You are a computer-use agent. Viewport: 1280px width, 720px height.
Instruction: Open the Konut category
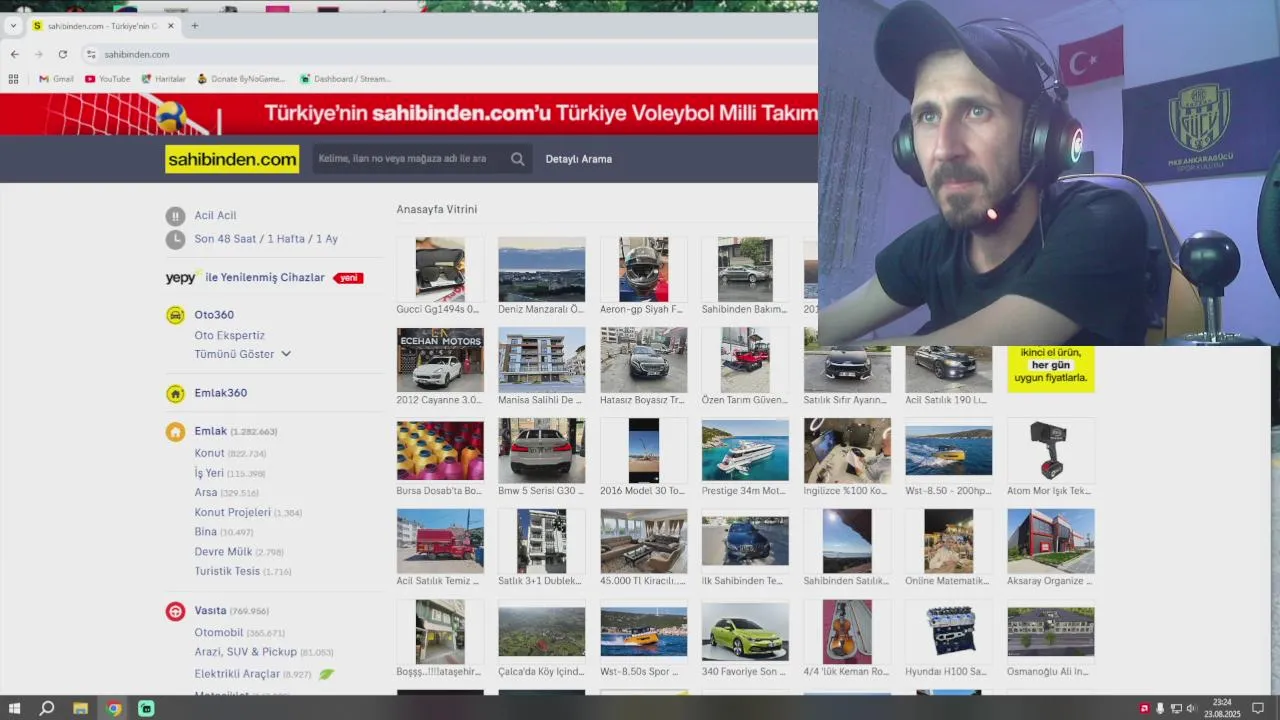click(x=209, y=453)
